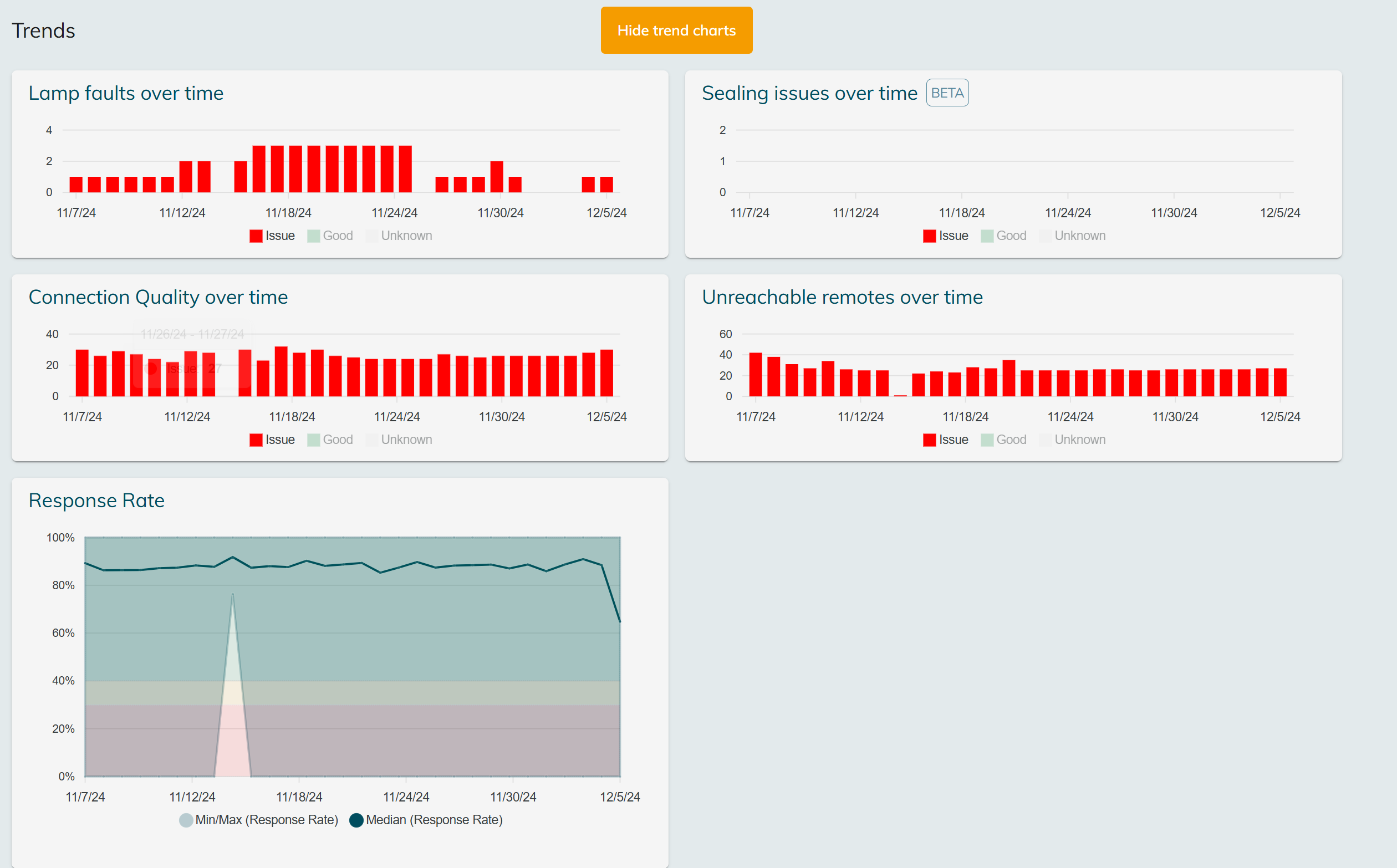Click the Hide trend charts button
This screenshot has height=868, width=1397.
point(676,30)
